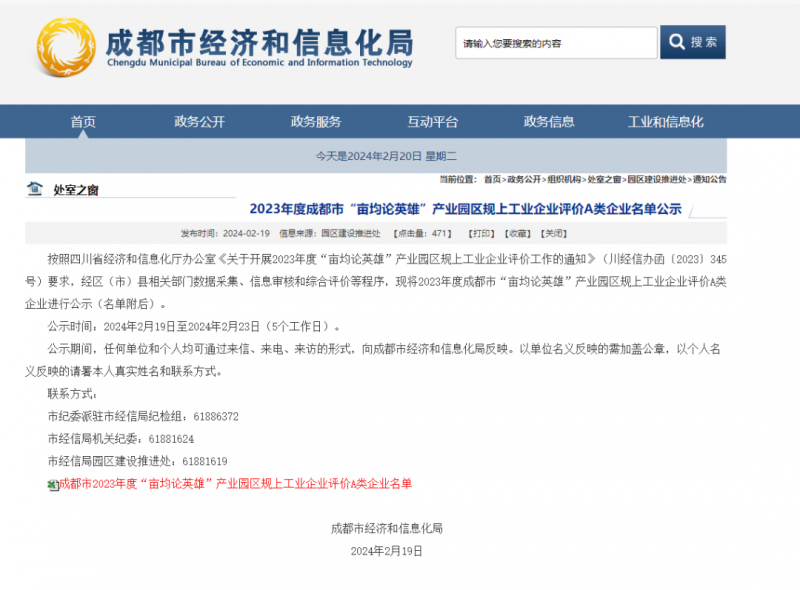Open the red A类企业名单 attachment link
Viewport: 800px width, 590px height.
pyautogui.click(x=235, y=484)
